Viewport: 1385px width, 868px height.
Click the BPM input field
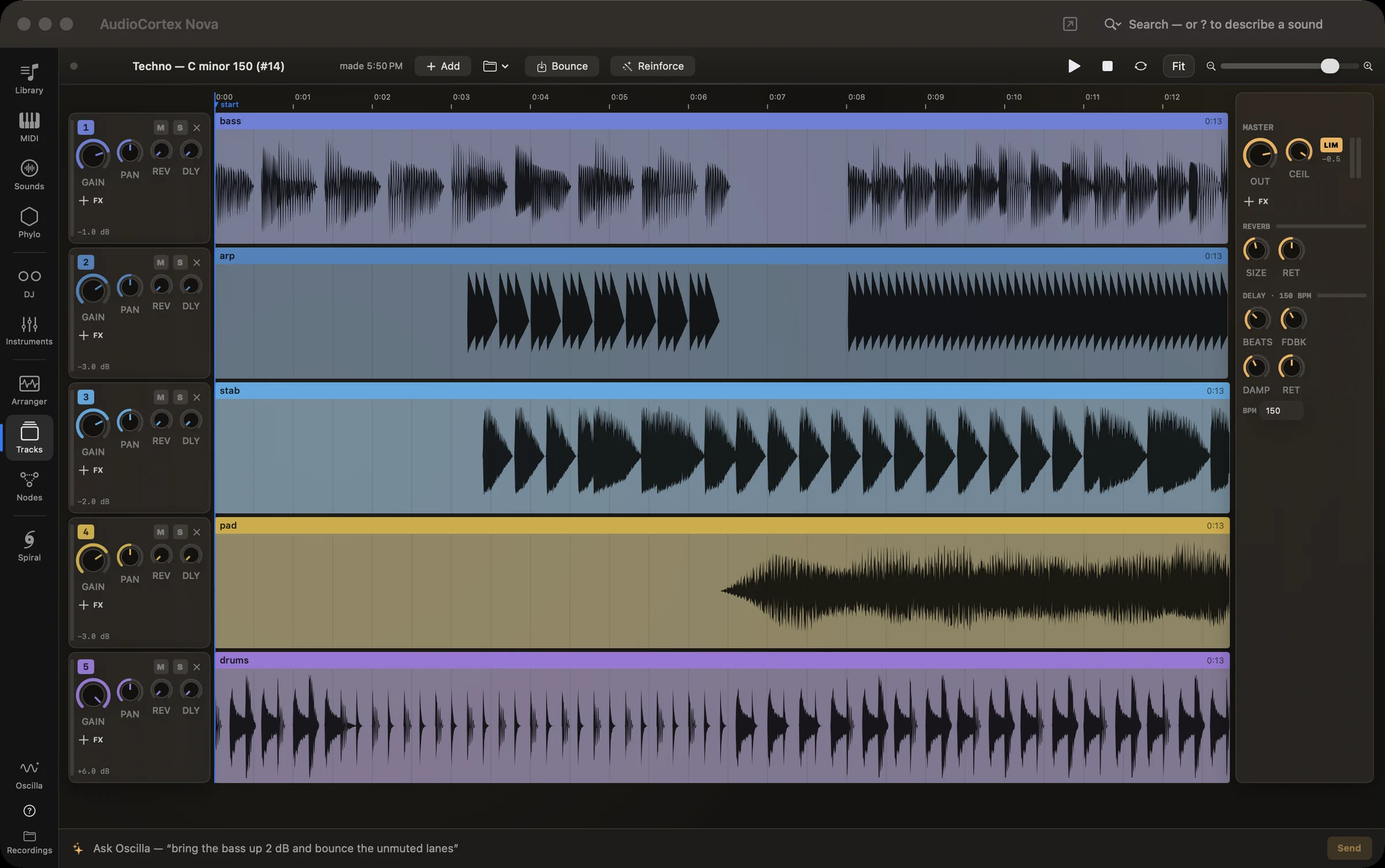coord(1282,411)
